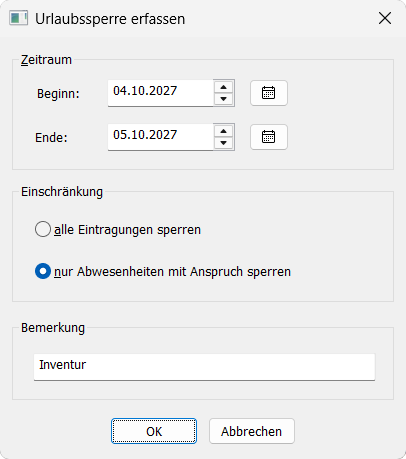Confirm the dialog with OK
Image resolution: width=406 pixels, height=459 pixels.
click(154, 431)
